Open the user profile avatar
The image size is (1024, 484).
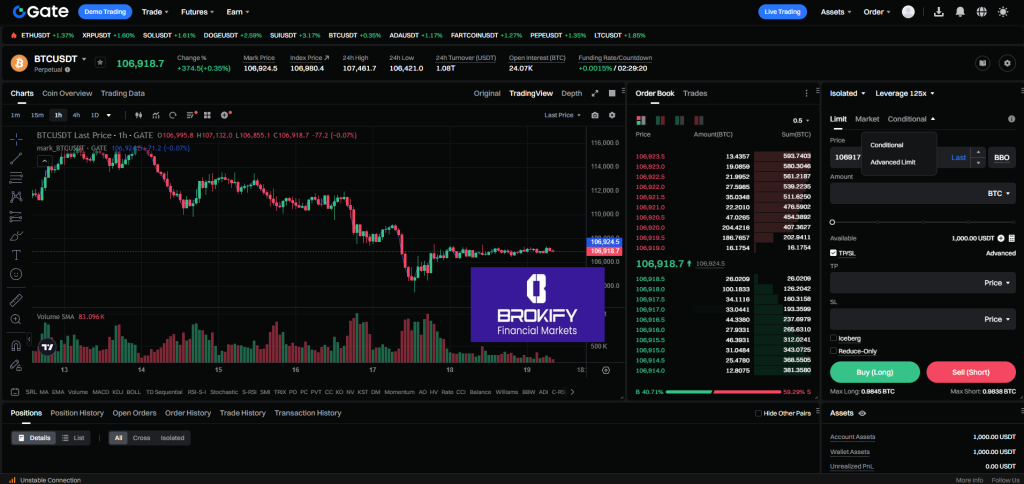coord(908,12)
